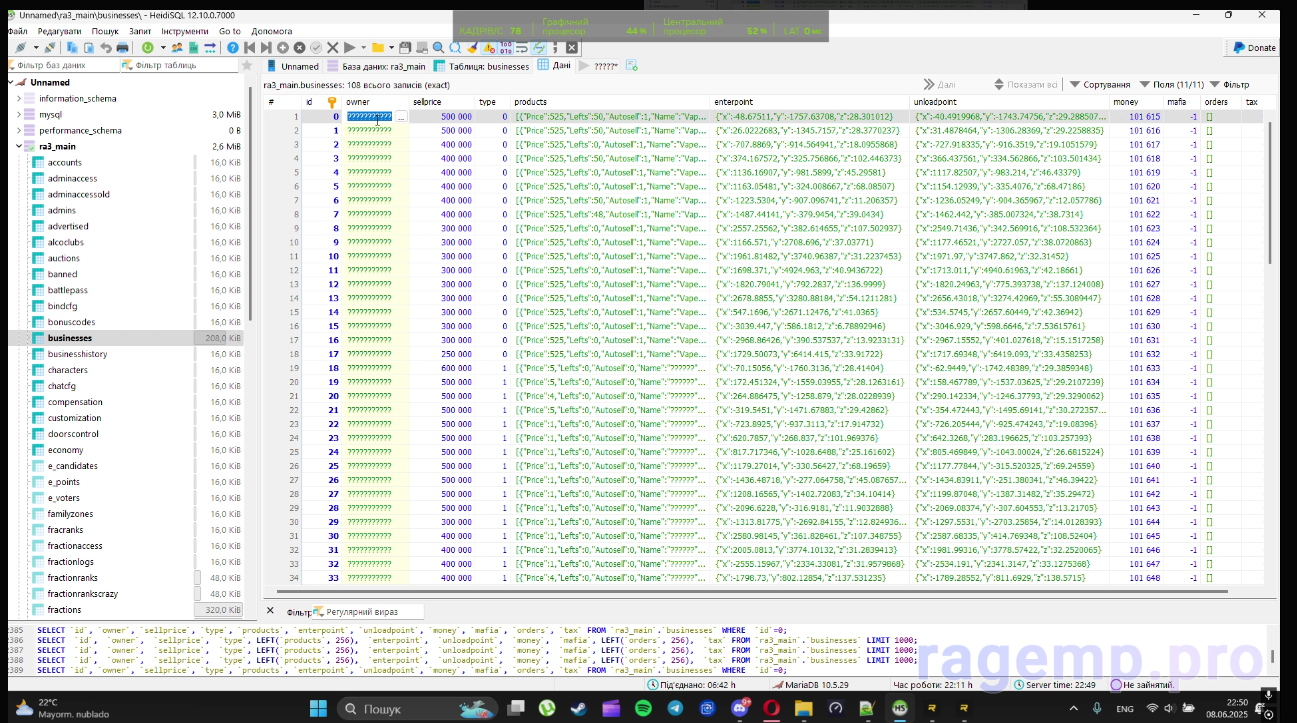Viewport: 1297px width, 723px height.
Task: Click the insert row plus icon
Action: [x=283, y=47]
